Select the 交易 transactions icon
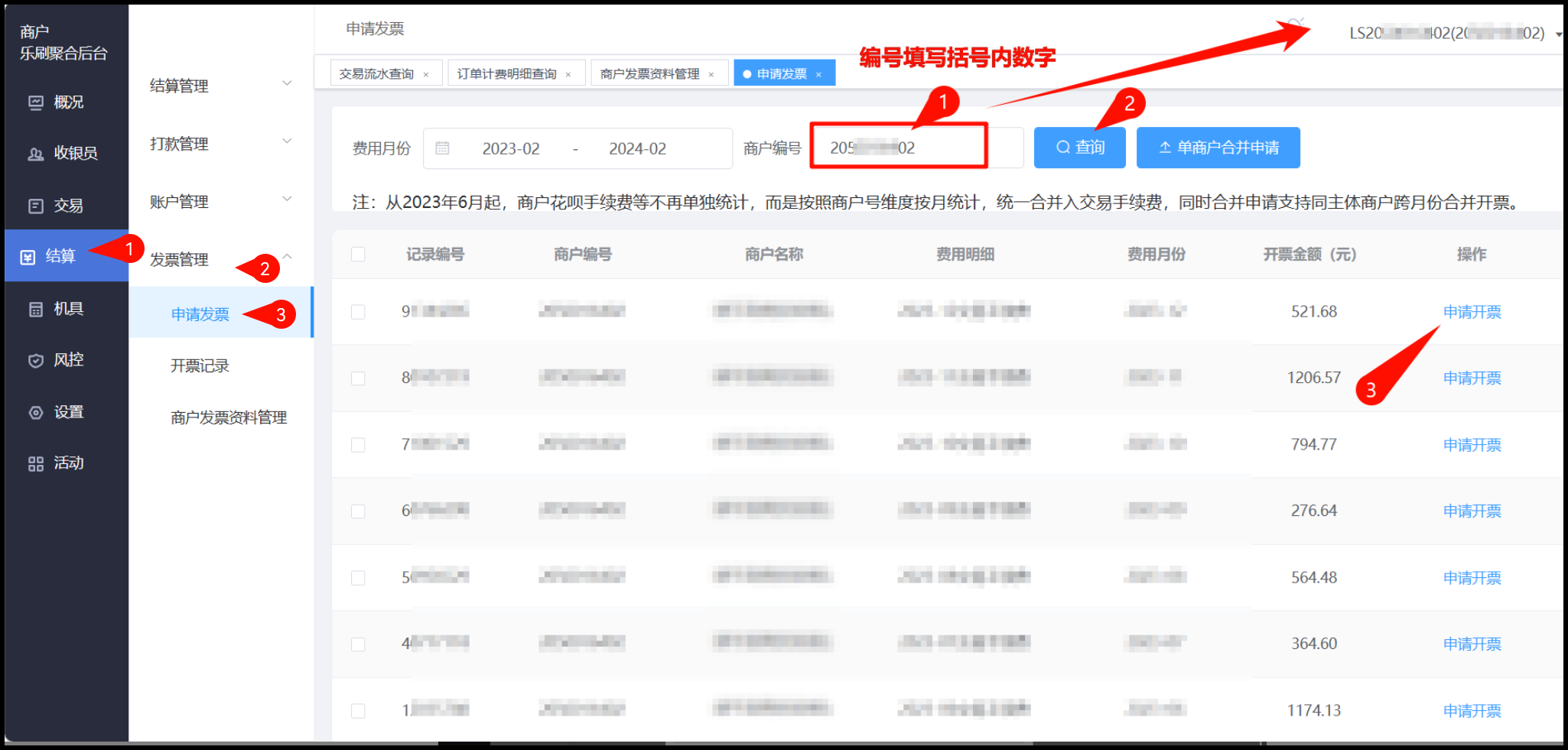This screenshot has width=1568, height=750. (x=36, y=206)
